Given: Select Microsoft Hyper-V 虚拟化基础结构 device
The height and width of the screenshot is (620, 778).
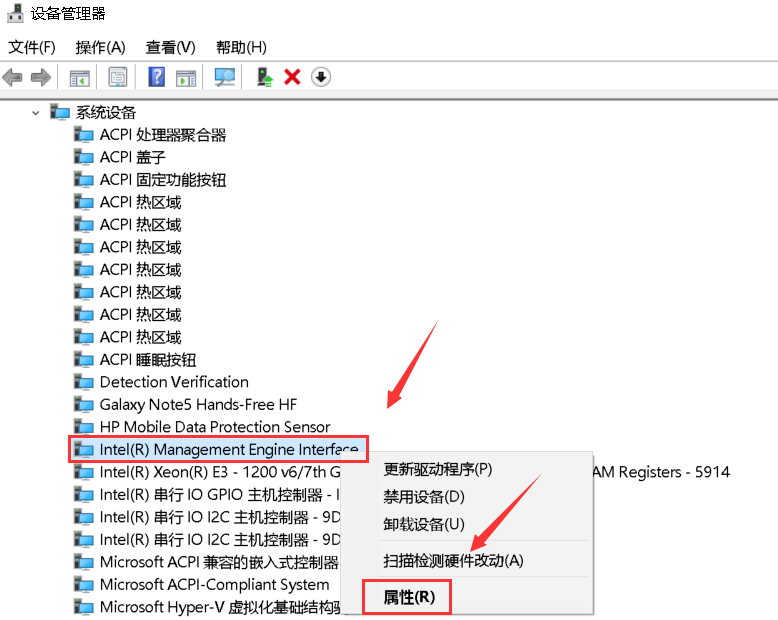Looking at the screenshot, I should click(x=220, y=607).
